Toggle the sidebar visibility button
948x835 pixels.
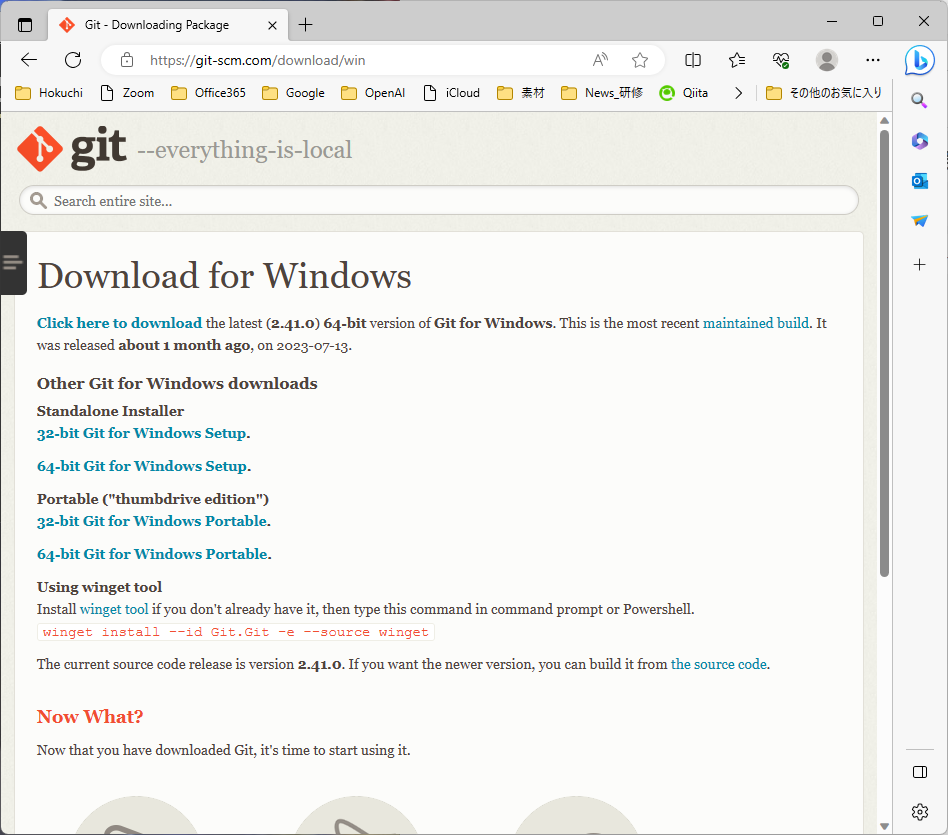[920, 772]
